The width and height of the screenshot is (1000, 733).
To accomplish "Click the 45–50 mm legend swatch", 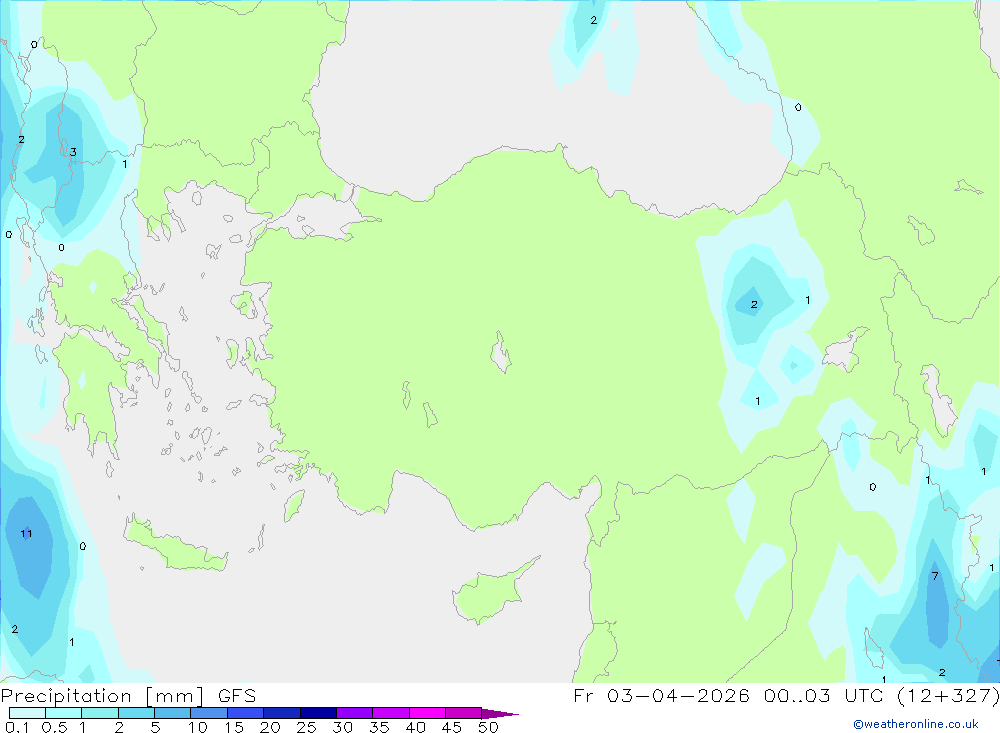I will (x=463, y=713).
